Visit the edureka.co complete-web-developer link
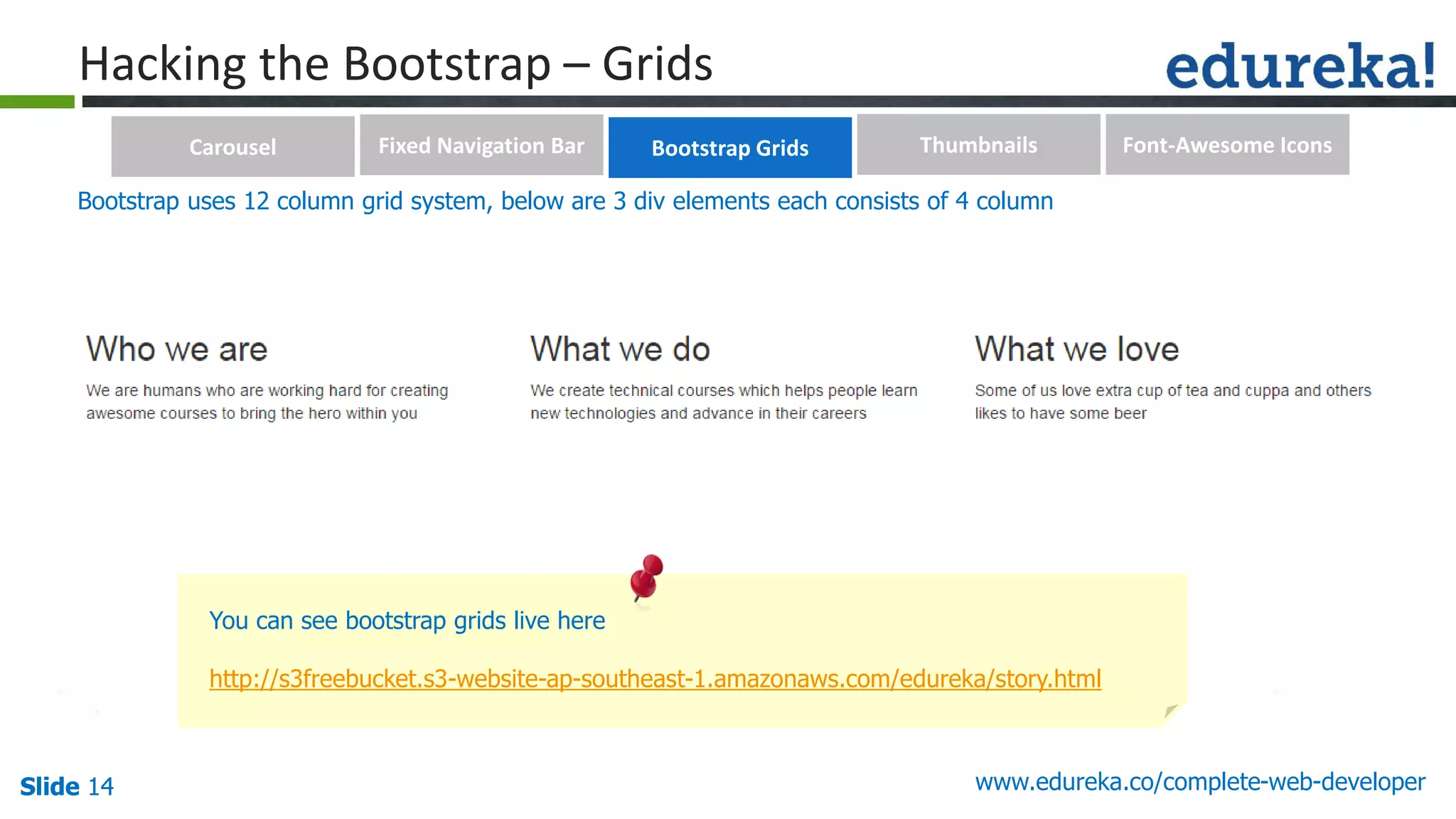 [1200, 782]
